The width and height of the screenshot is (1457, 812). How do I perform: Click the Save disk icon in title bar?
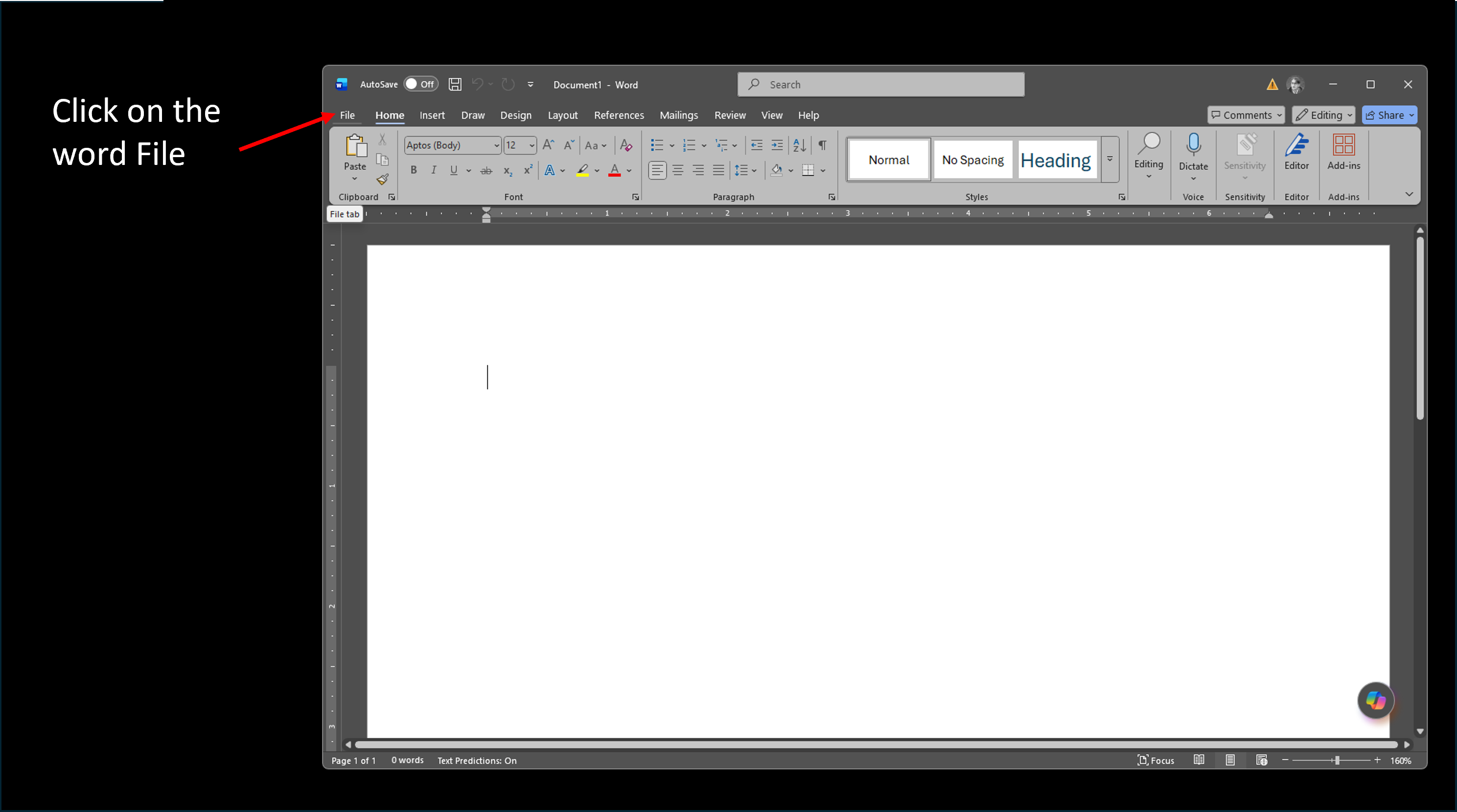pyautogui.click(x=455, y=84)
